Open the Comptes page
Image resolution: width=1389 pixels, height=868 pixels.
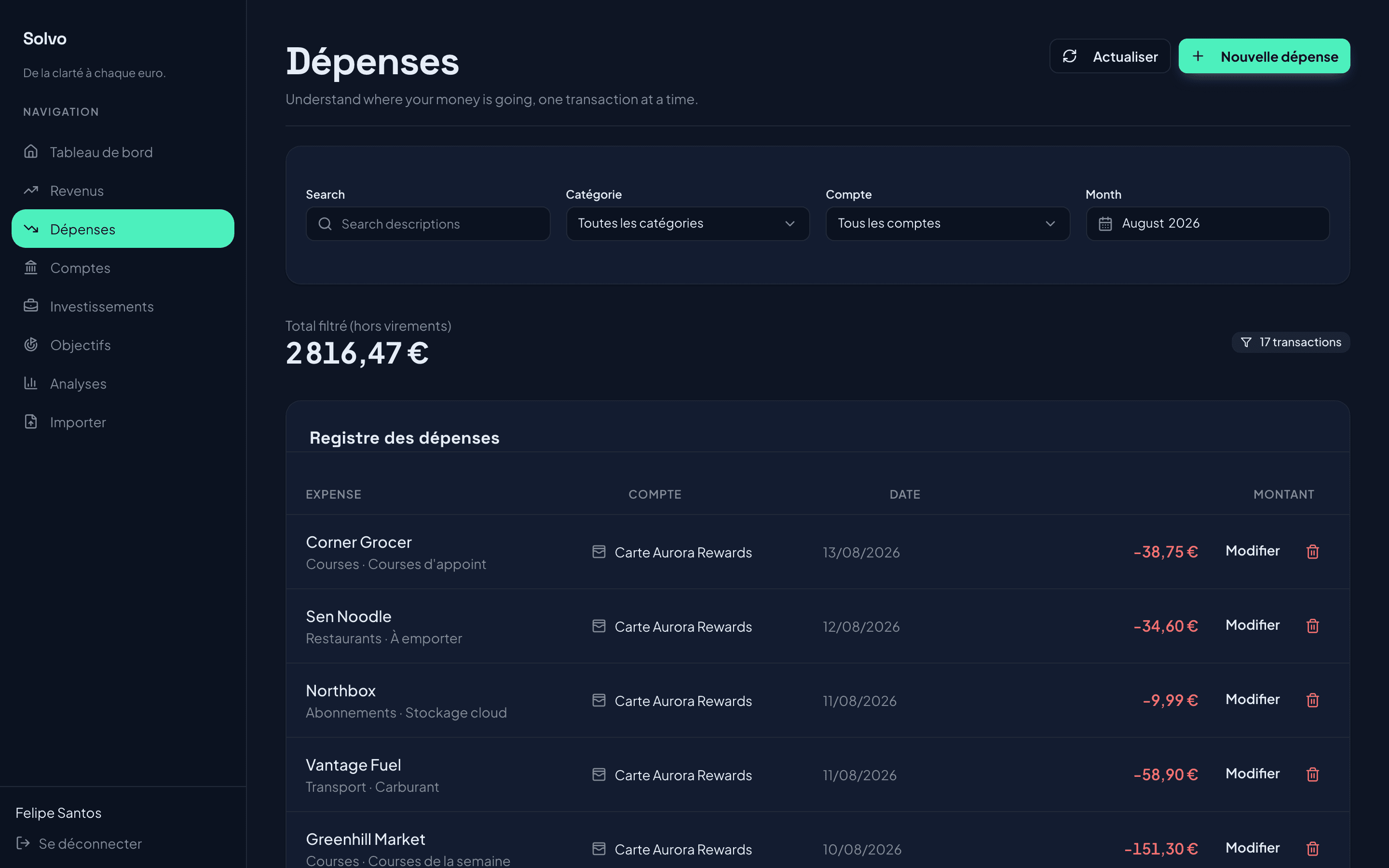pos(123,267)
